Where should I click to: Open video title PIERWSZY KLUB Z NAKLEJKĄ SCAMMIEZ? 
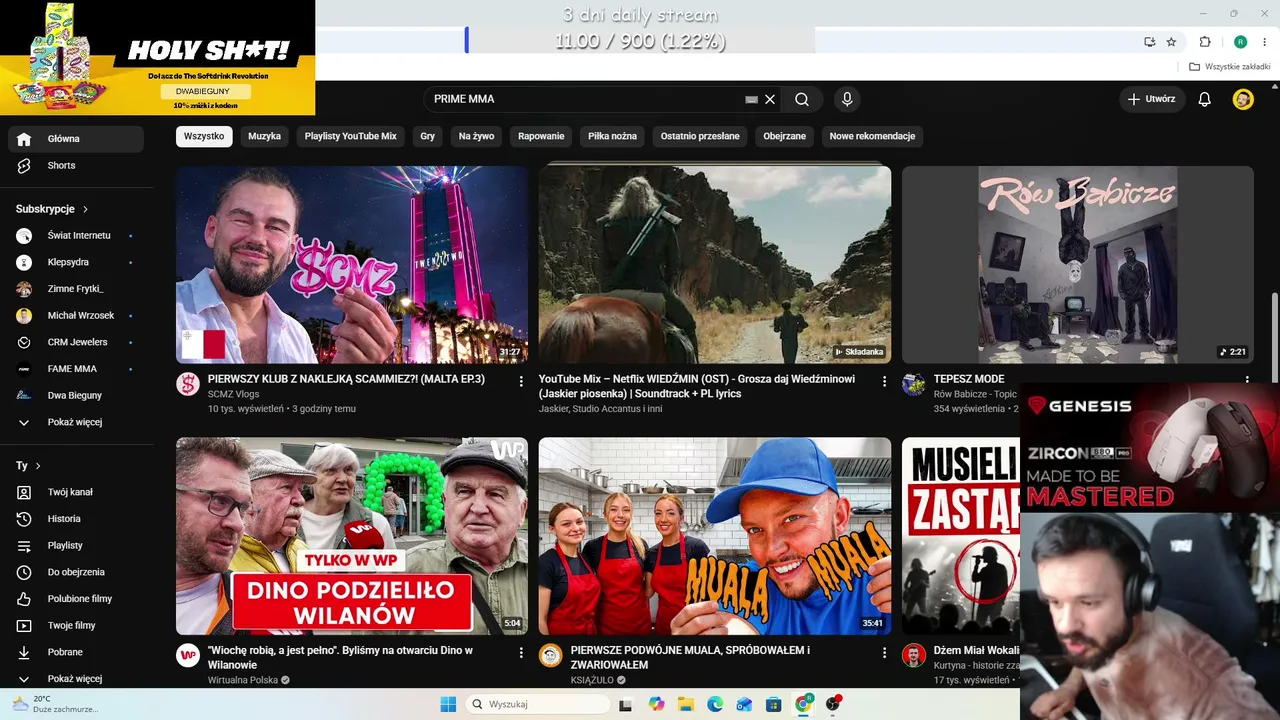click(346, 380)
